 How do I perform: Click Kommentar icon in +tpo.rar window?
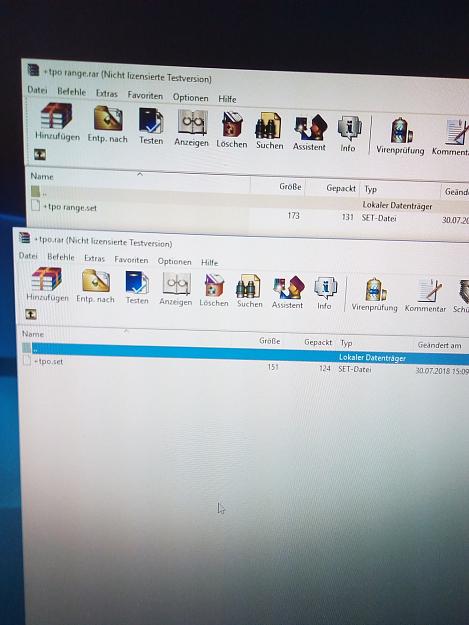tap(429, 292)
